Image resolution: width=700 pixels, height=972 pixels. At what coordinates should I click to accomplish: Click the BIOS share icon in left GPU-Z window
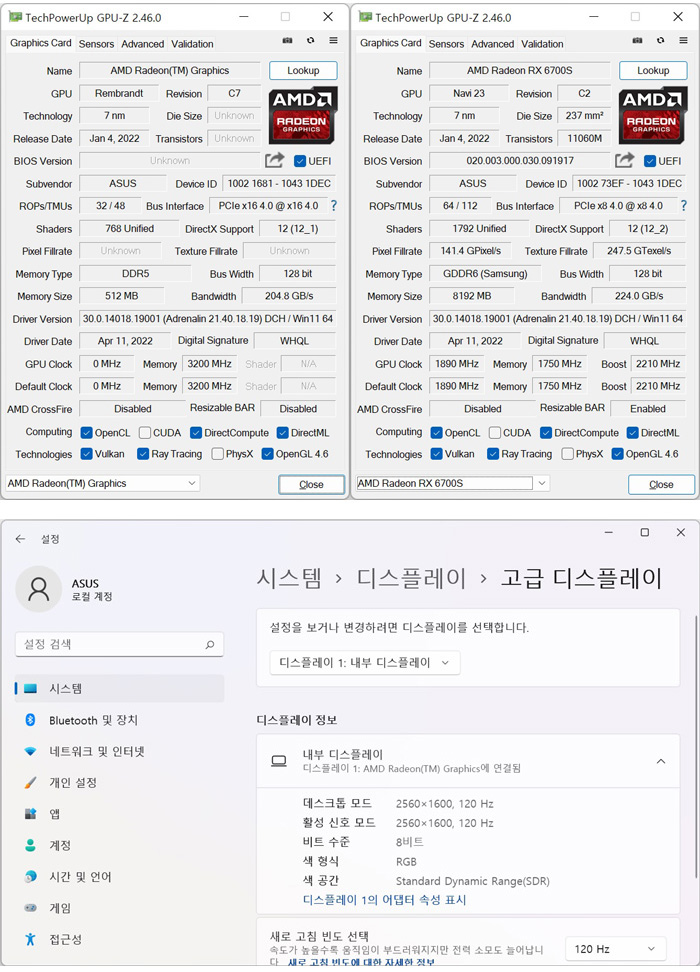tap(274, 161)
